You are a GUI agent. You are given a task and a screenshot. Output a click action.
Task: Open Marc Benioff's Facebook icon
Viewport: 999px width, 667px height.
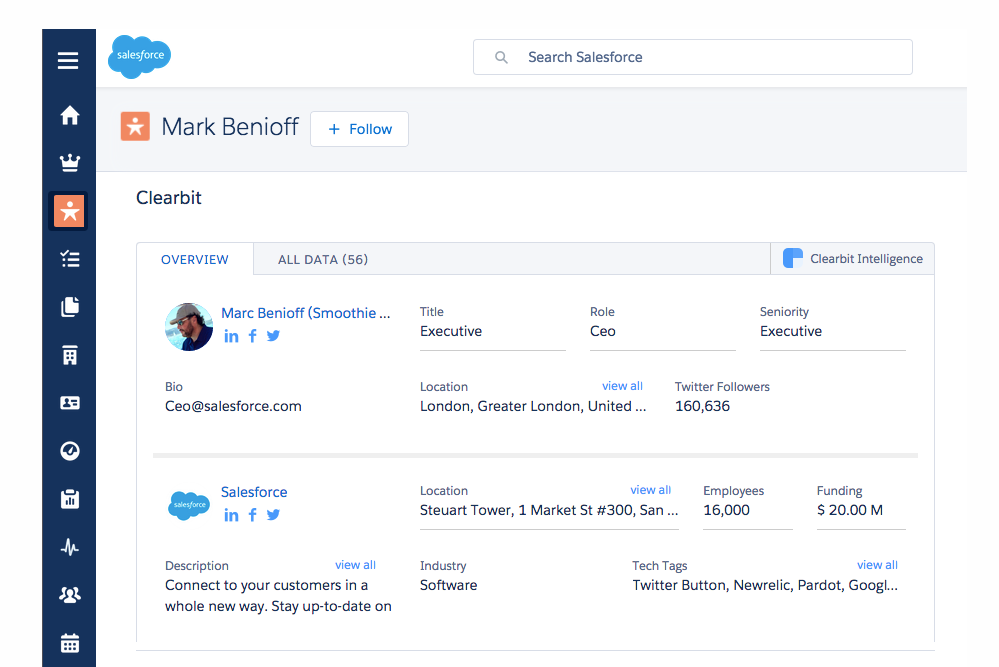(252, 336)
